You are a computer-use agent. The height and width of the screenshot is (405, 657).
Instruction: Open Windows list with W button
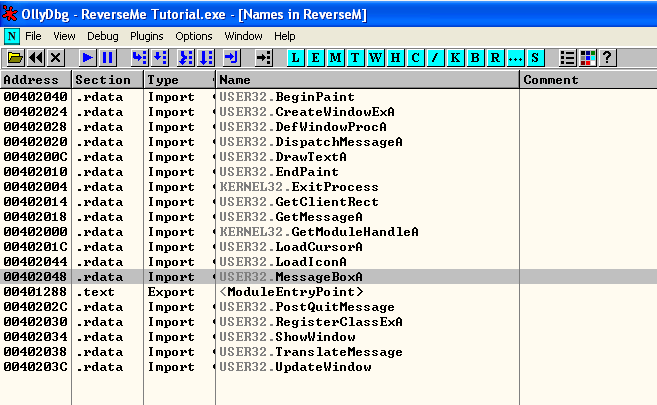(375, 57)
